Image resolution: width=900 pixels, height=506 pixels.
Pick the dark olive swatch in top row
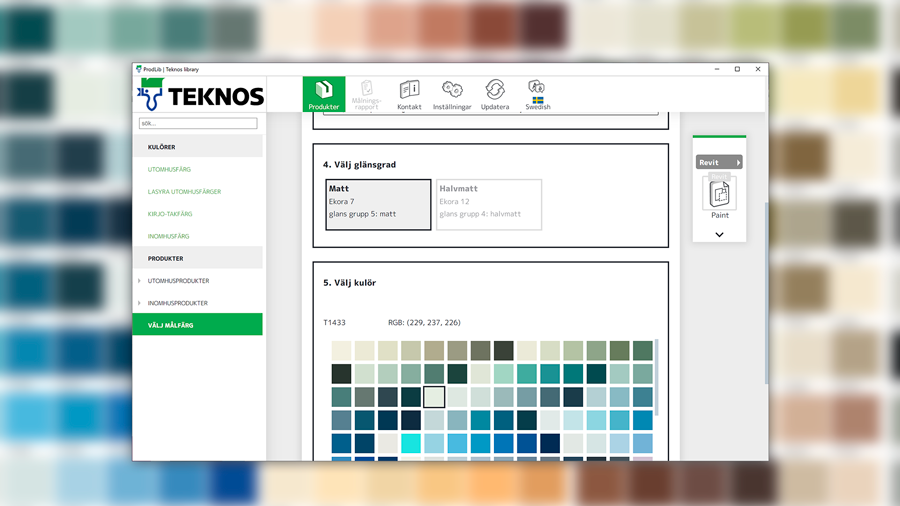(503, 351)
